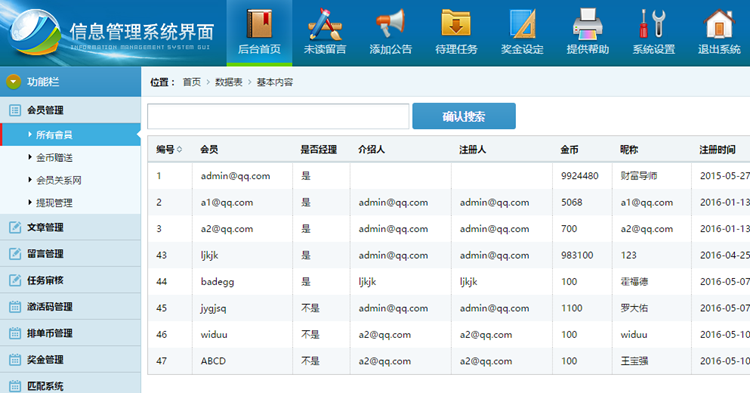750x393 pixels.
Task: Switch to 未读留言 tab label
Action: (325, 49)
